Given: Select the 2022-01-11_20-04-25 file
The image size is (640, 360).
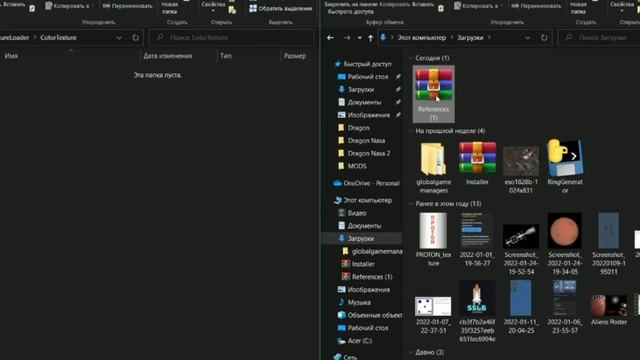Looking at the screenshot, I should [521, 307].
